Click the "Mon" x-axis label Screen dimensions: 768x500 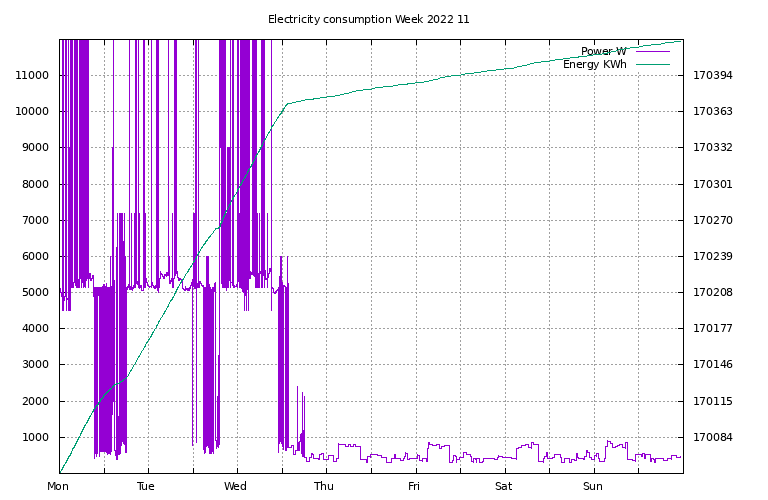(58, 486)
